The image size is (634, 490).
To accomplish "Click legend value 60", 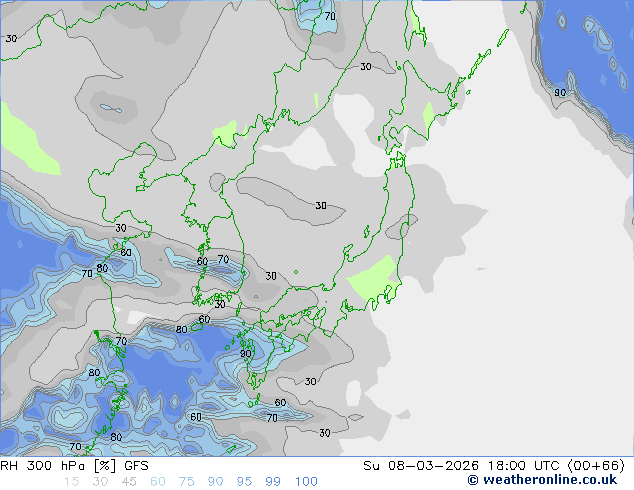I will point(158,482).
